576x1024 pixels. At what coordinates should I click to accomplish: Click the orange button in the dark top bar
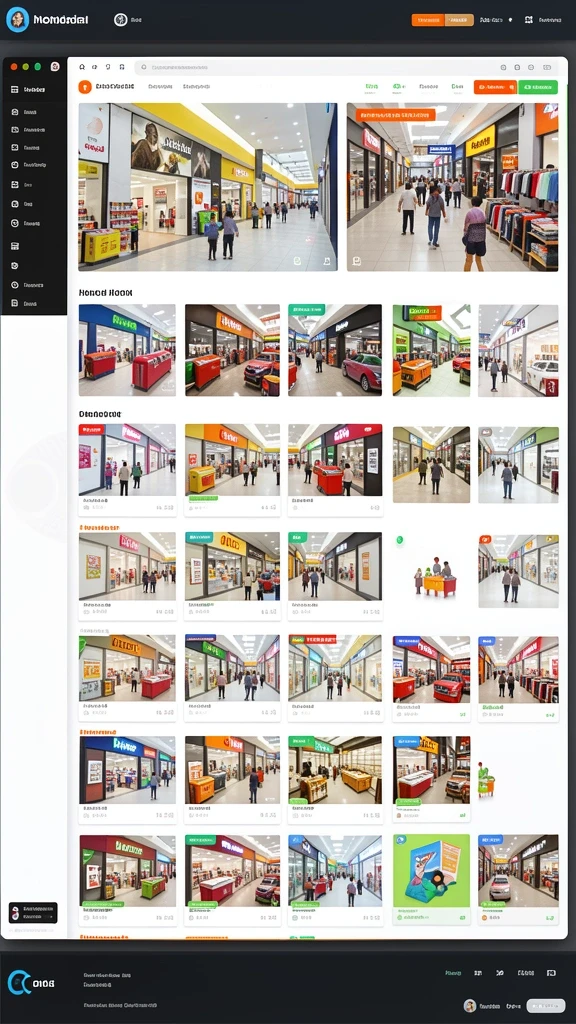pos(428,20)
